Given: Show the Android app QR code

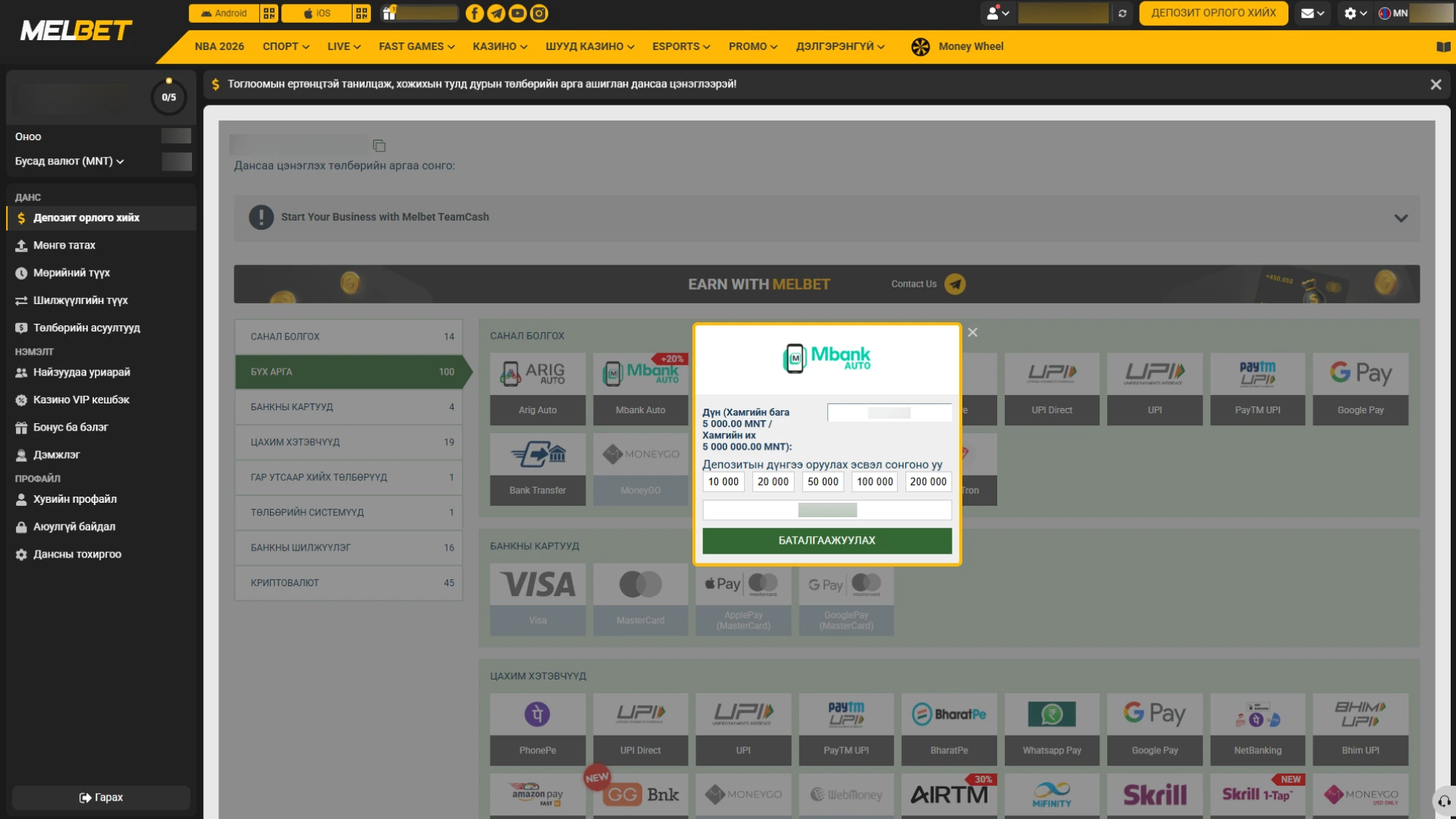Looking at the screenshot, I should (269, 13).
